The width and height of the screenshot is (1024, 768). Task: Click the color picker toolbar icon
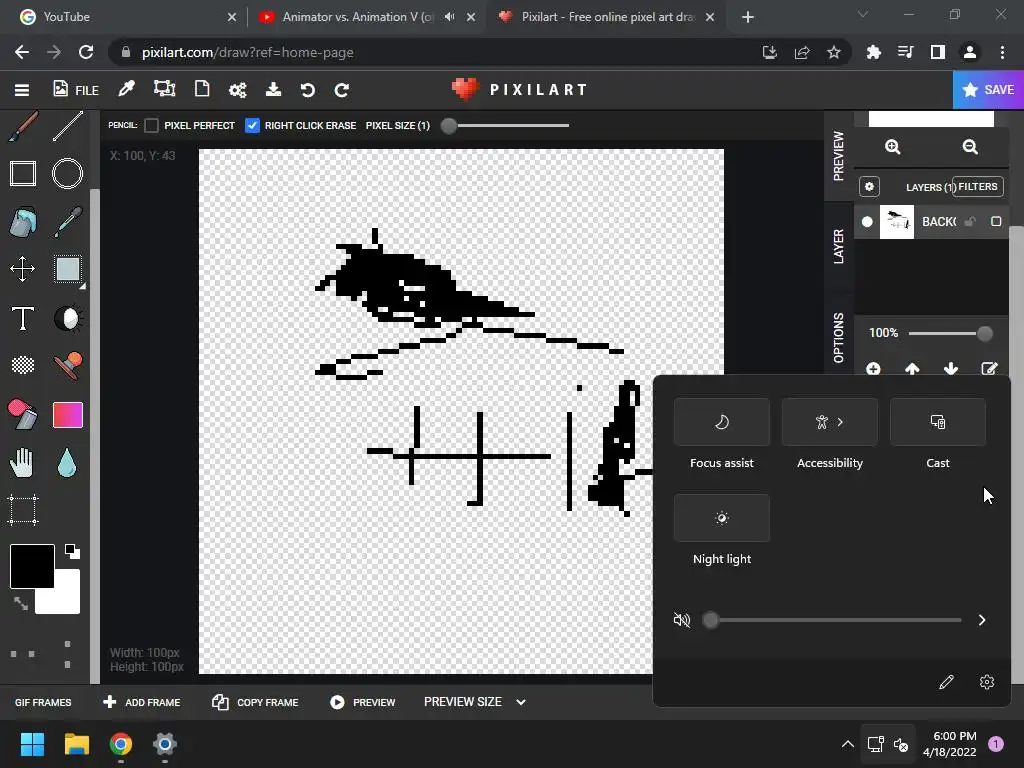pyautogui.click(x=126, y=89)
